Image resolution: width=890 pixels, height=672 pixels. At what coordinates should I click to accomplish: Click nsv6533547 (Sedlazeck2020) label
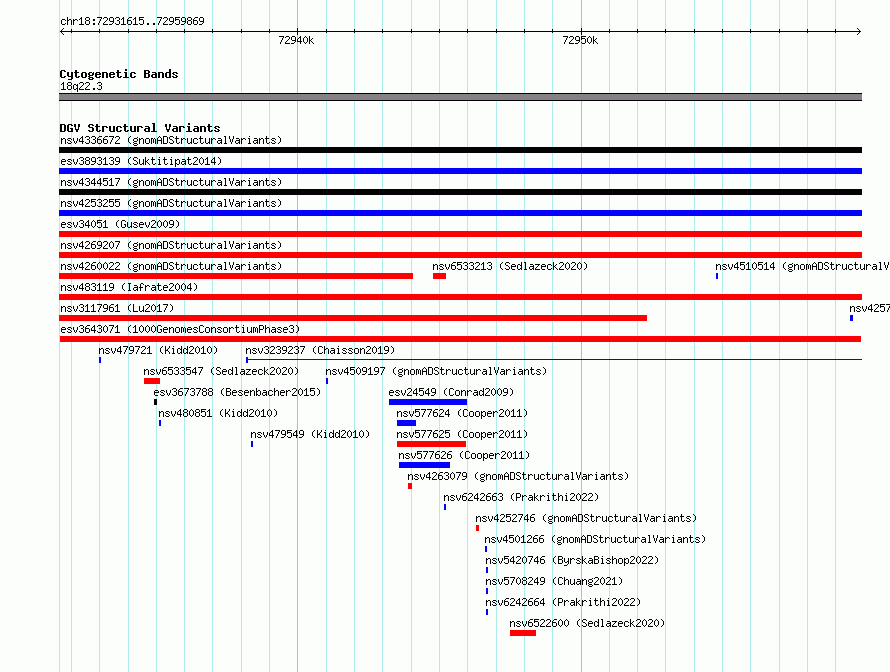pos(221,371)
